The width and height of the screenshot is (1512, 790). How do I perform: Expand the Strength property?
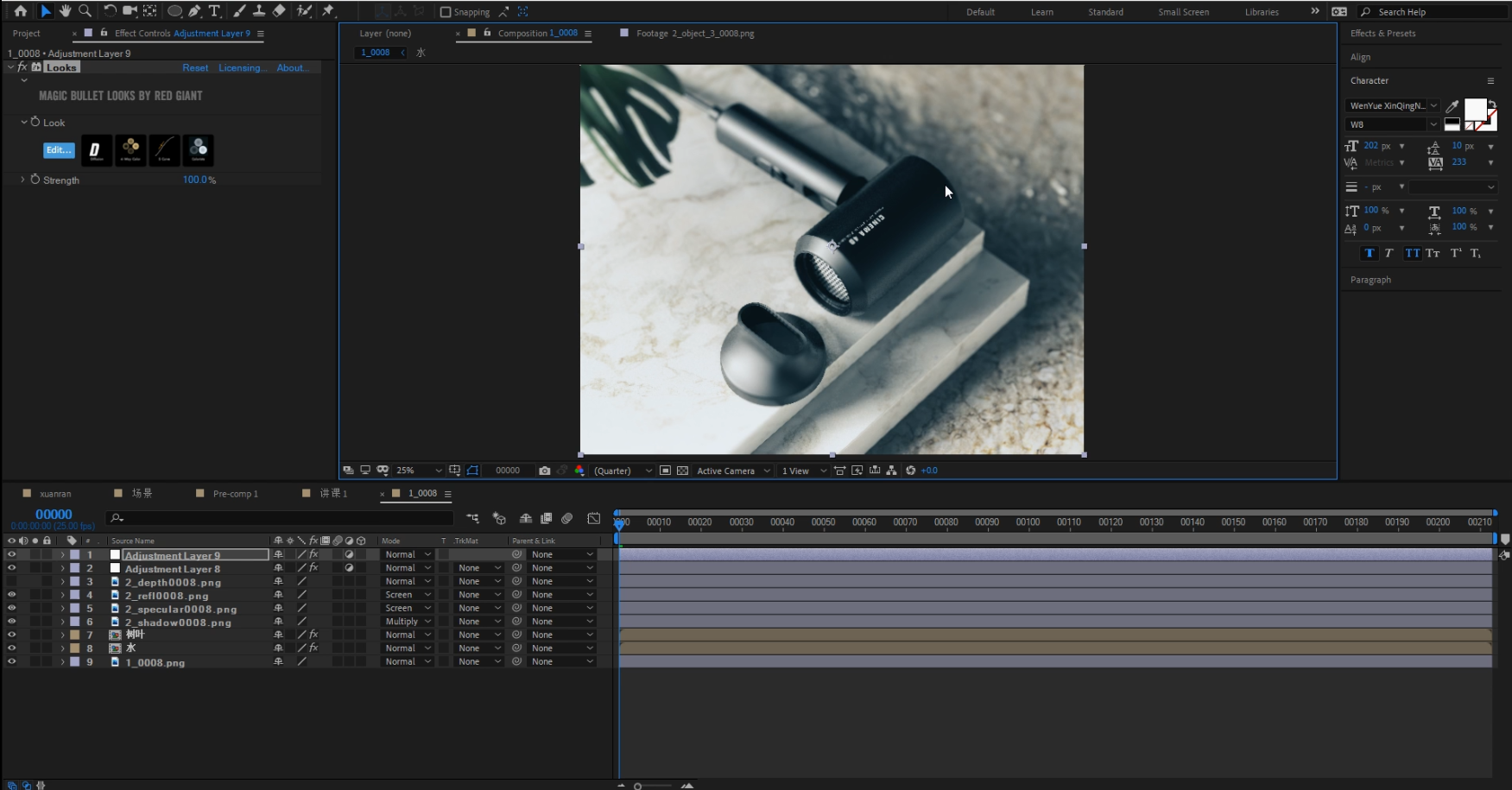click(22, 180)
